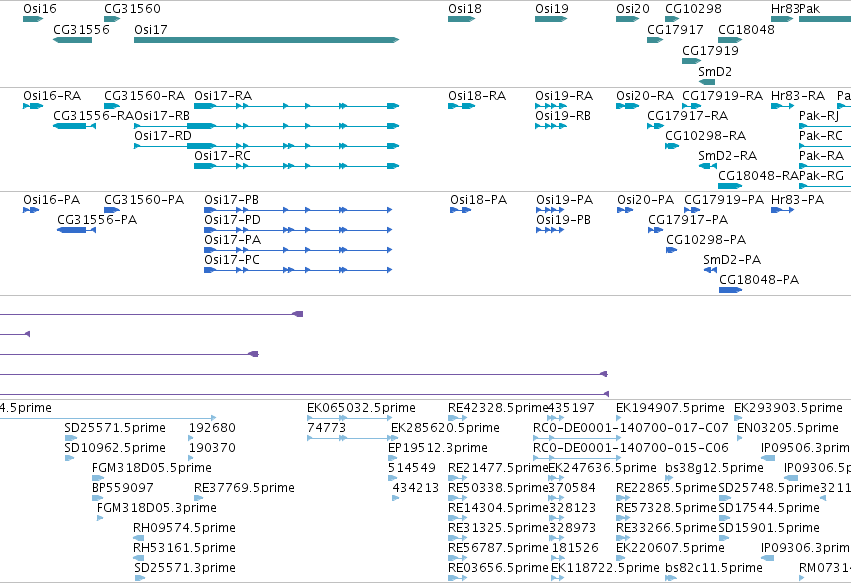This screenshot has height=583, width=851.
Task: Select the Osi17-PD protein label
Action: (232, 220)
